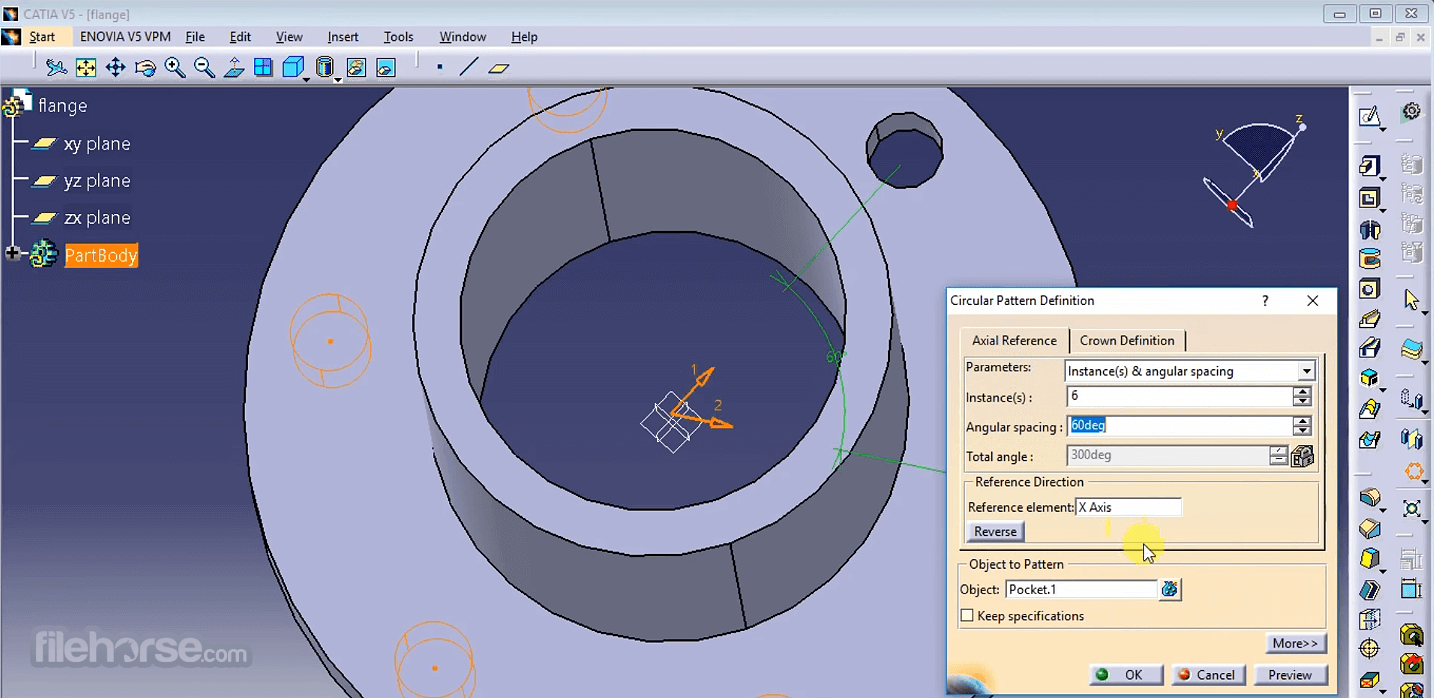Select the Pad tool icon
The image size is (1434, 698).
coord(1369,166)
